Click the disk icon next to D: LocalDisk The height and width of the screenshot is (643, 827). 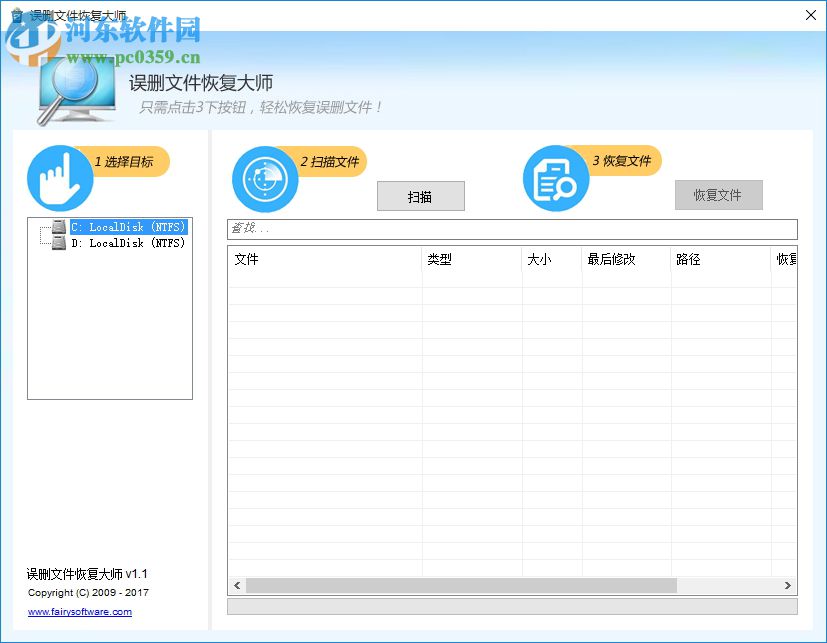[57, 243]
